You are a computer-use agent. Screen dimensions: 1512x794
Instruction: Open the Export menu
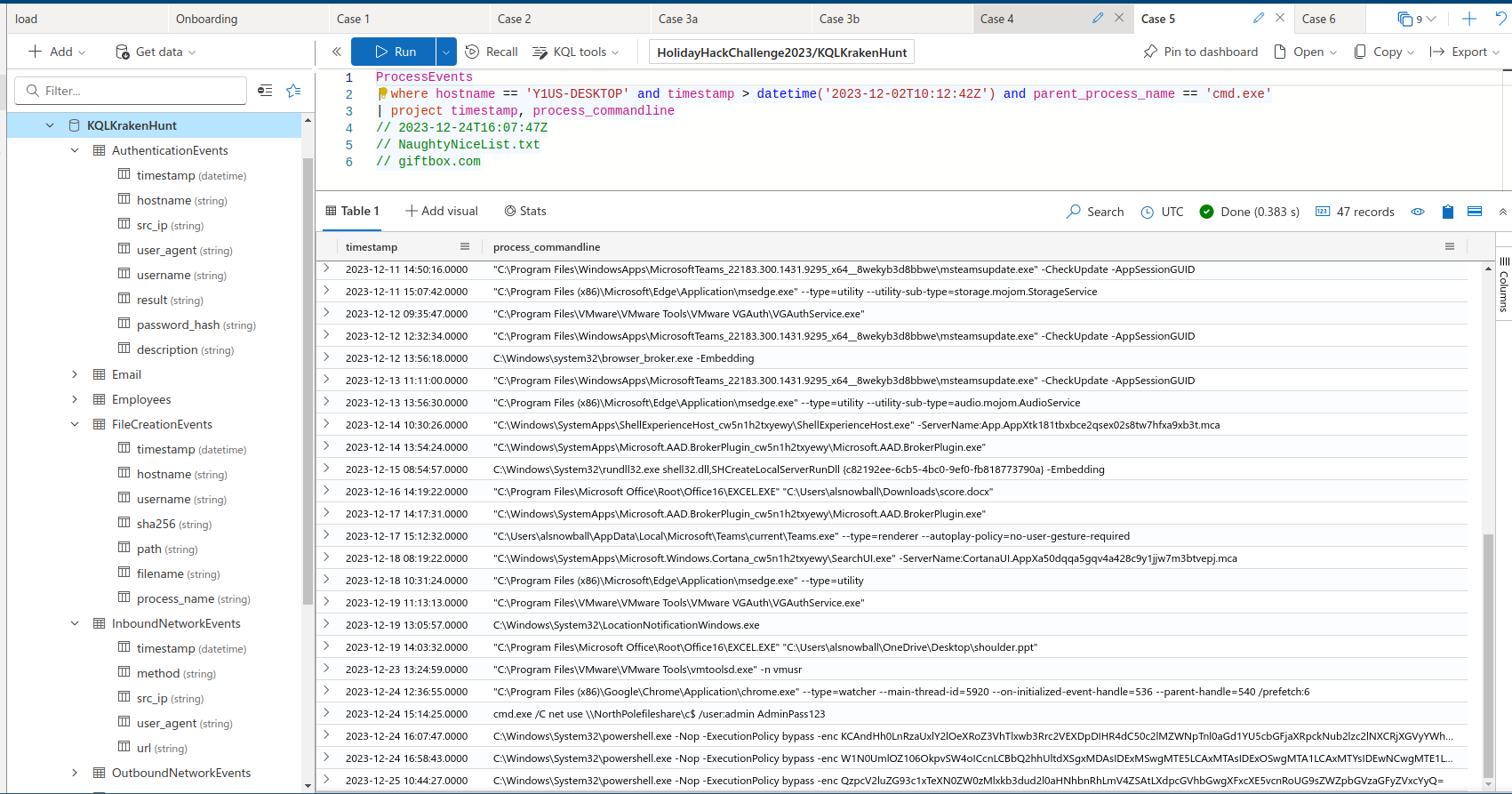coord(1464,52)
